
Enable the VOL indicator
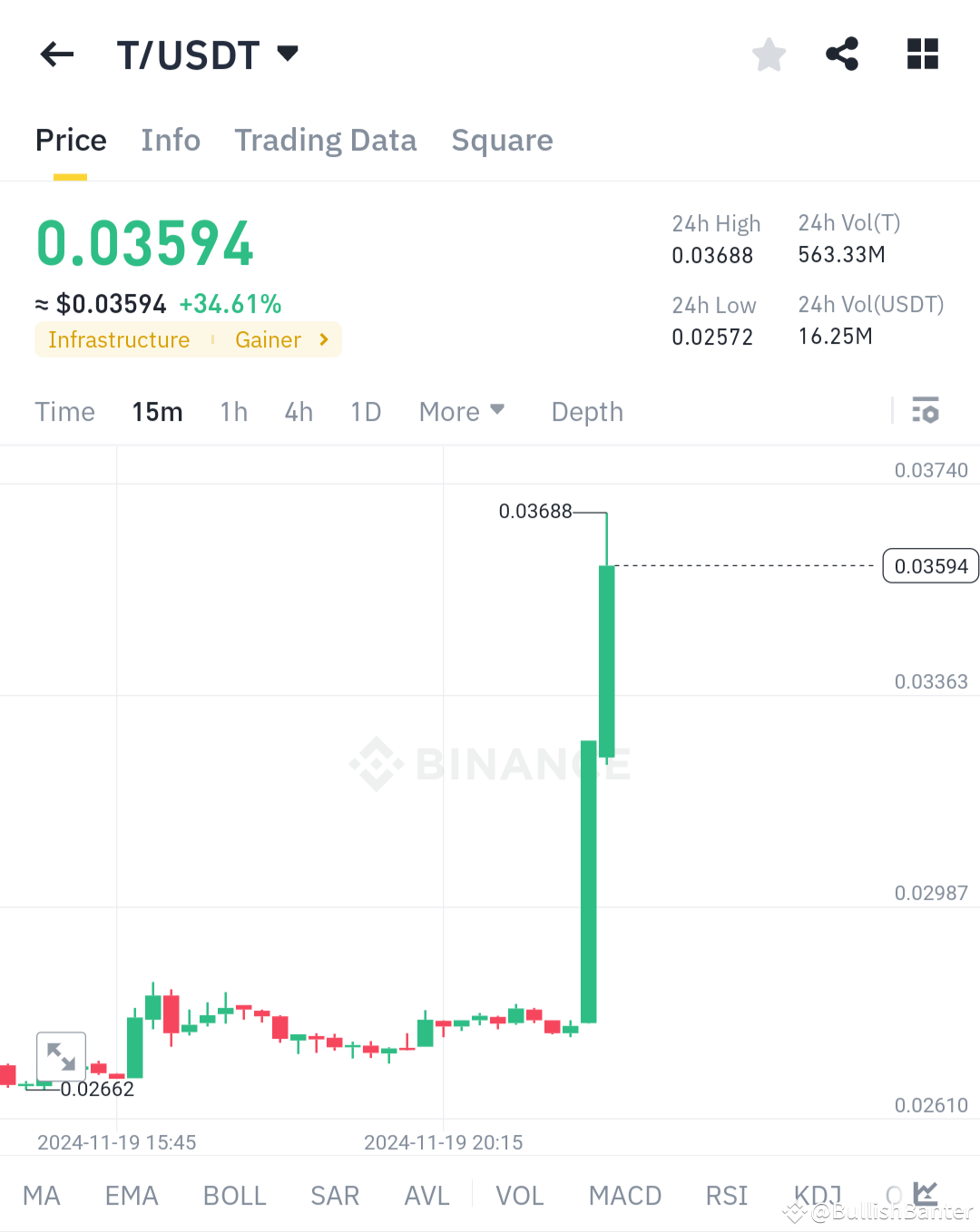(x=519, y=1196)
